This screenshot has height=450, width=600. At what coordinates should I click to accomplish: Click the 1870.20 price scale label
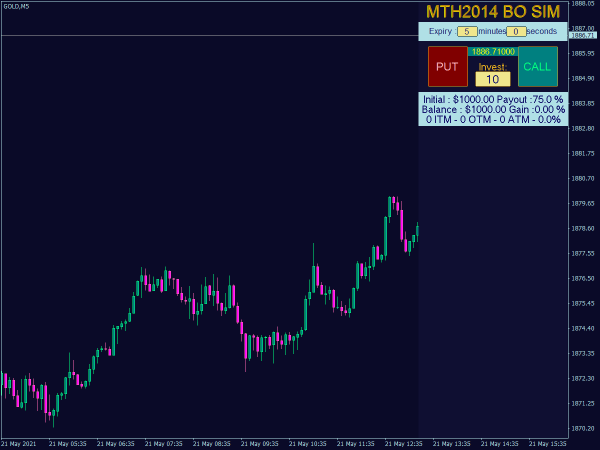pos(583,428)
